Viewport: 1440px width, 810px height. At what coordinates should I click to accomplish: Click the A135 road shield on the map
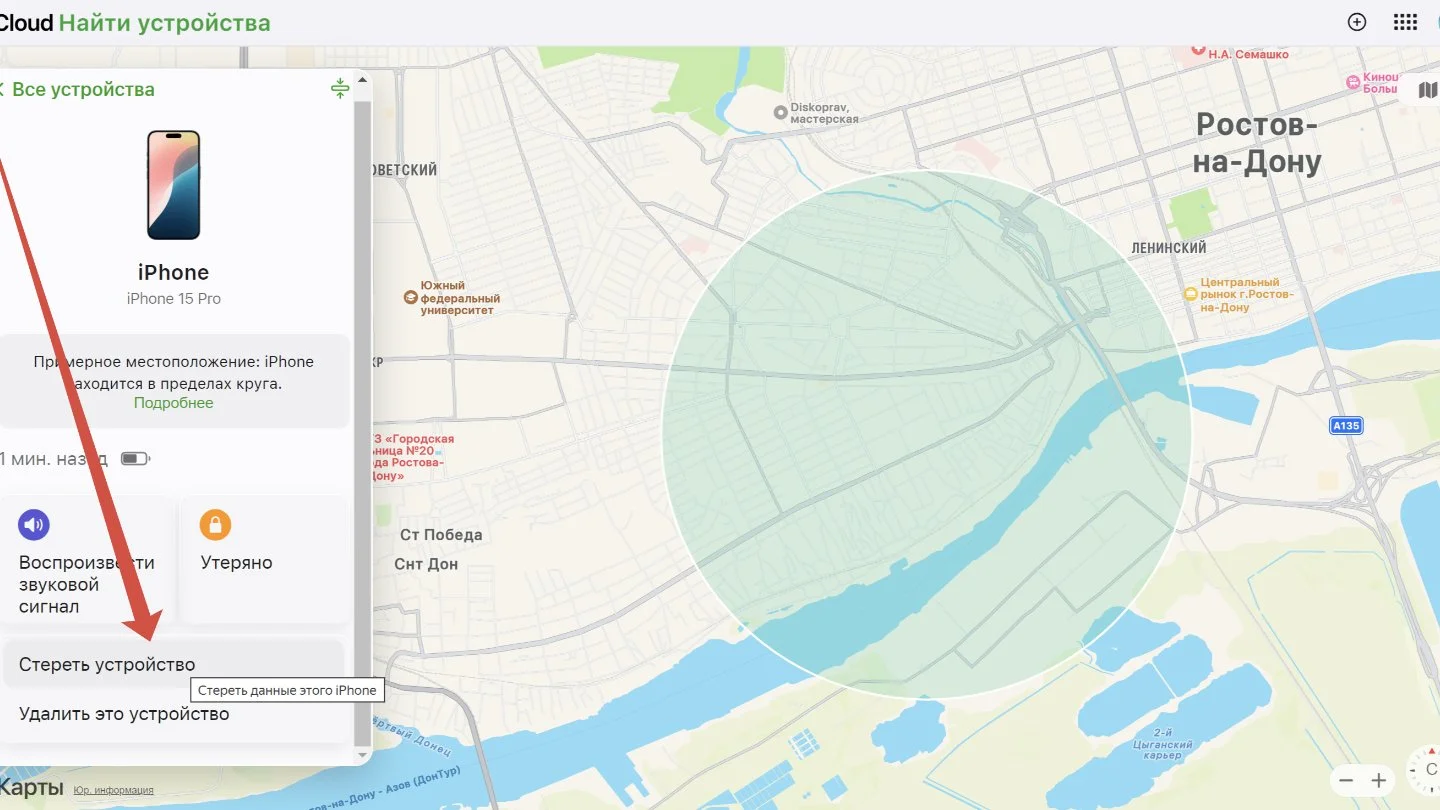coord(1346,426)
